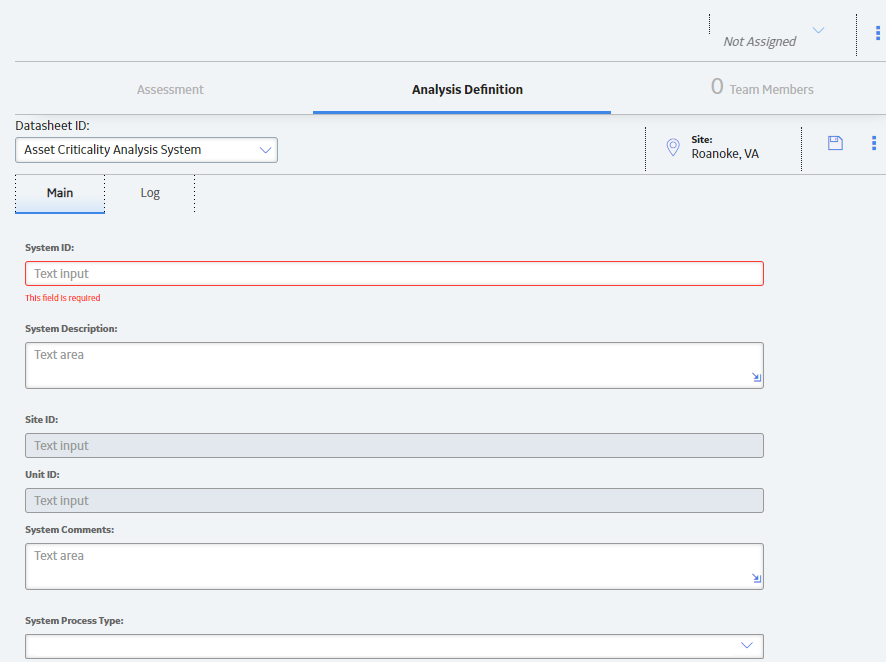
Task: Click the Roanoke, VA site label
Action: click(725, 154)
